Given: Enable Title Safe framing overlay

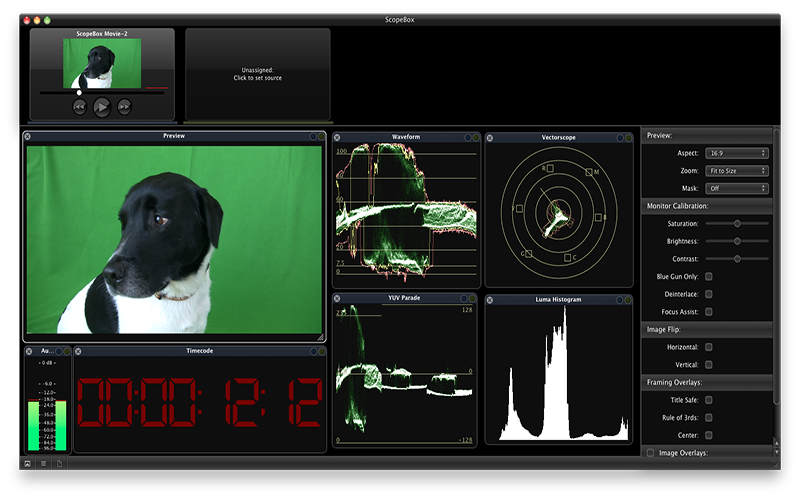Looking at the screenshot, I should click(709, 400).
